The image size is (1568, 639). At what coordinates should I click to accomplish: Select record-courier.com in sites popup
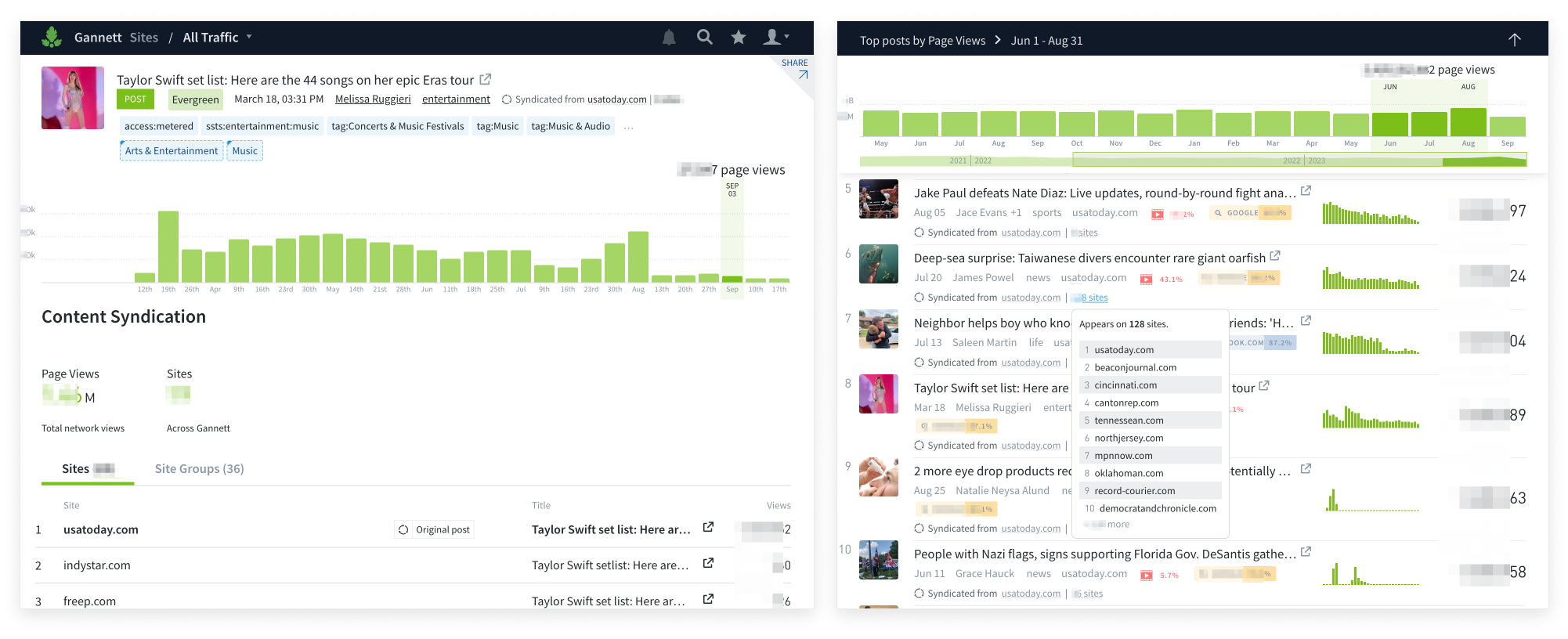click(x=1151, y=491)
